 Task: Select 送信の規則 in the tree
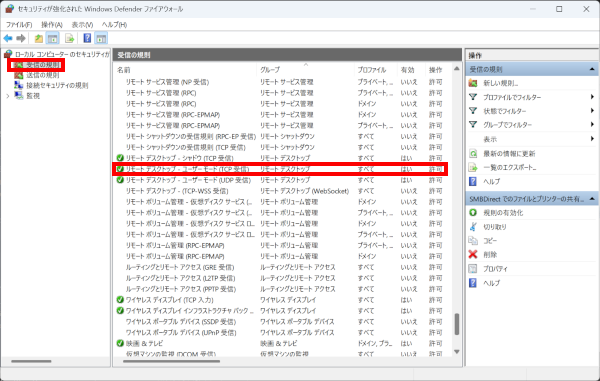[43, 75]
